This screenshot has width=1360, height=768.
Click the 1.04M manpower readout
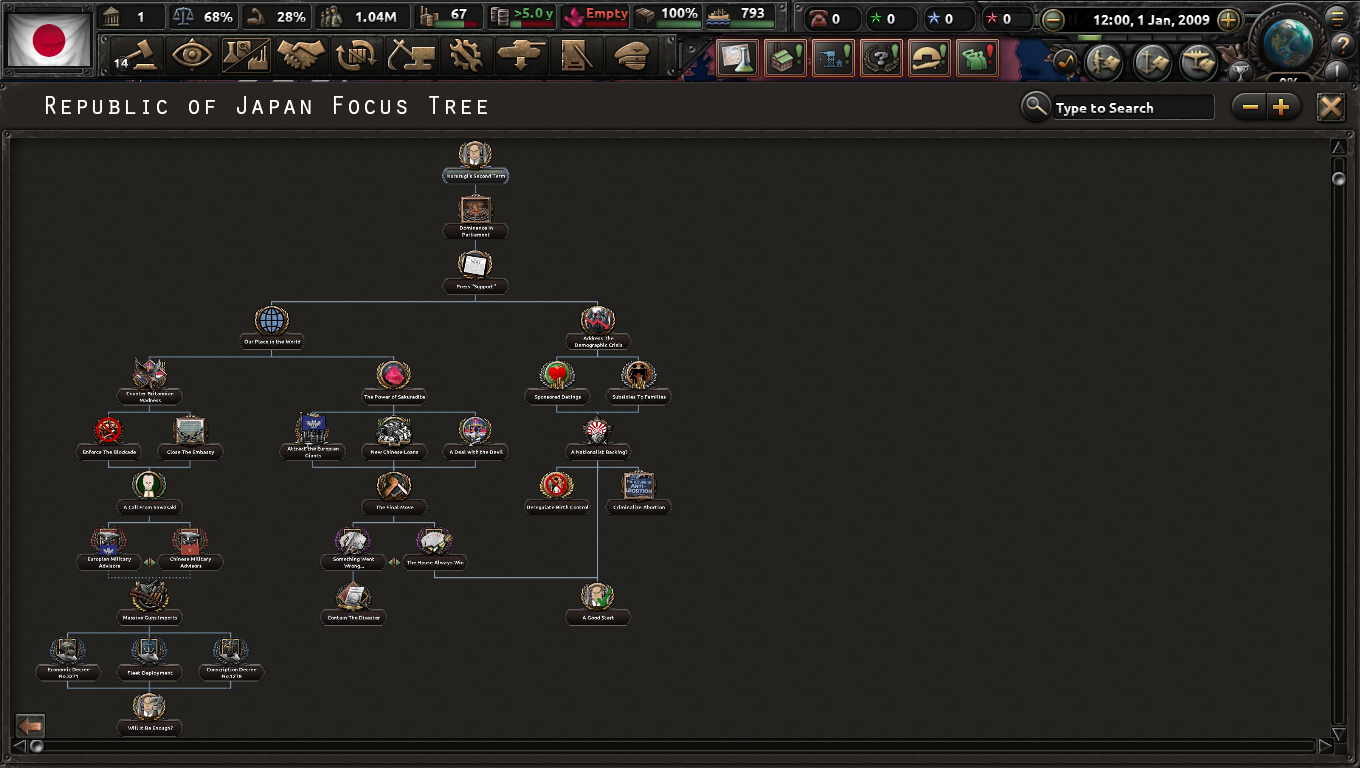tap(363, 17)
